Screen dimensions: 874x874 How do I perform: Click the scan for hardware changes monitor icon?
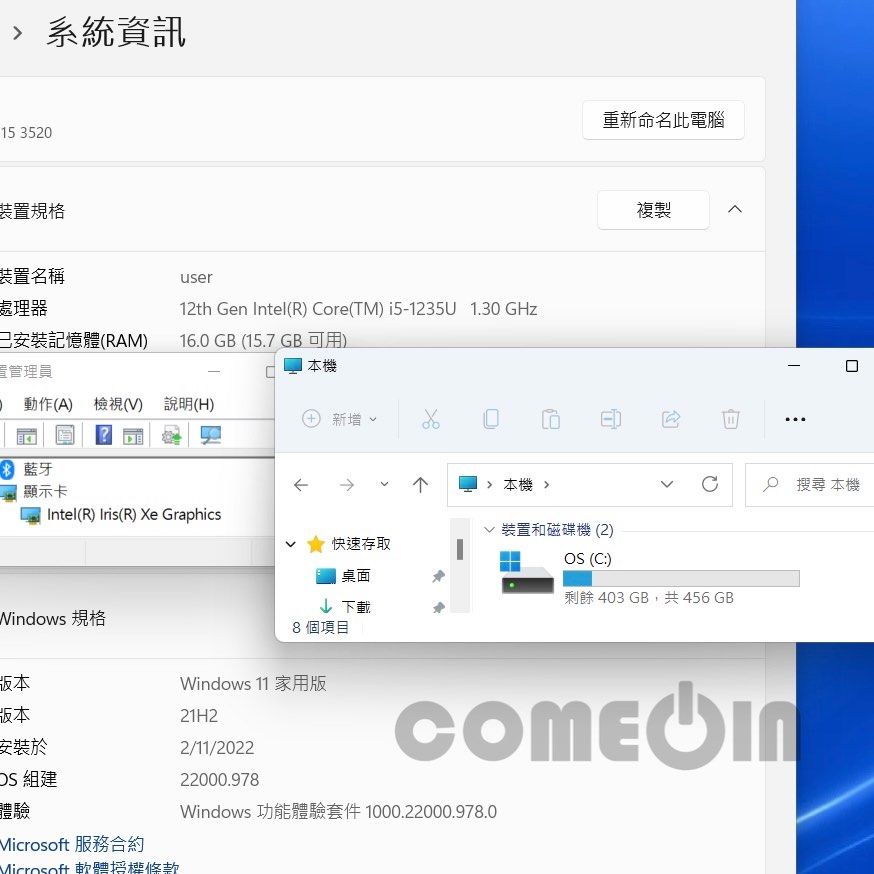[211, 435]
